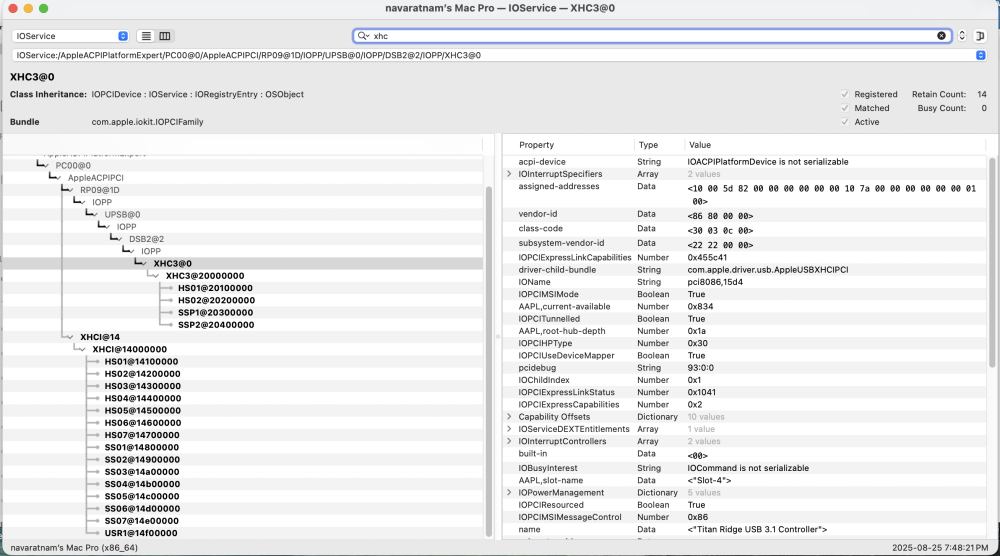Sort by the Property column header

(x=536, y=145)
